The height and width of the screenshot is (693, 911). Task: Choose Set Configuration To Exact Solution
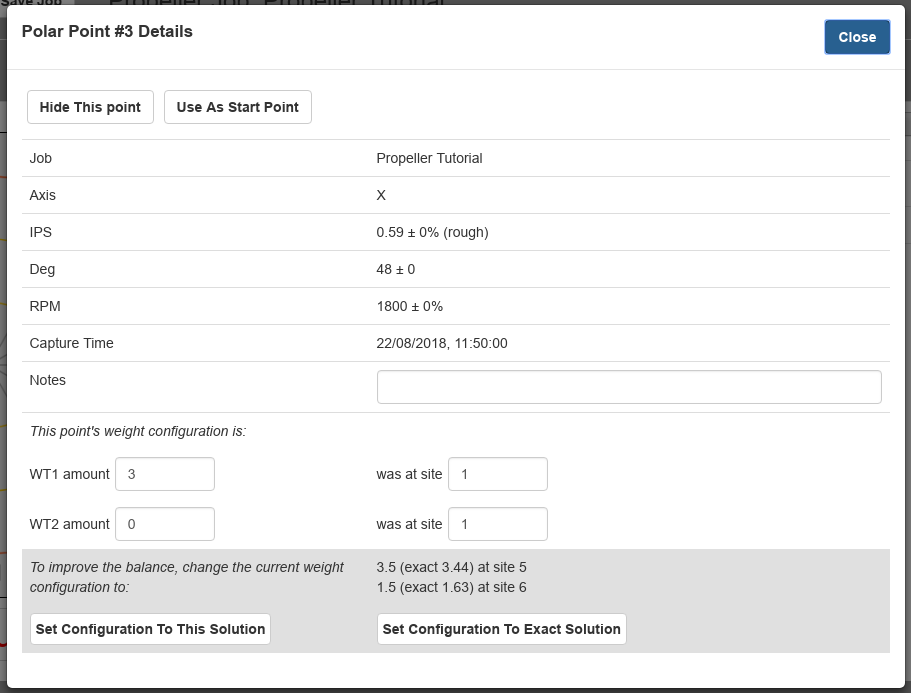click(x=501, y=629)
